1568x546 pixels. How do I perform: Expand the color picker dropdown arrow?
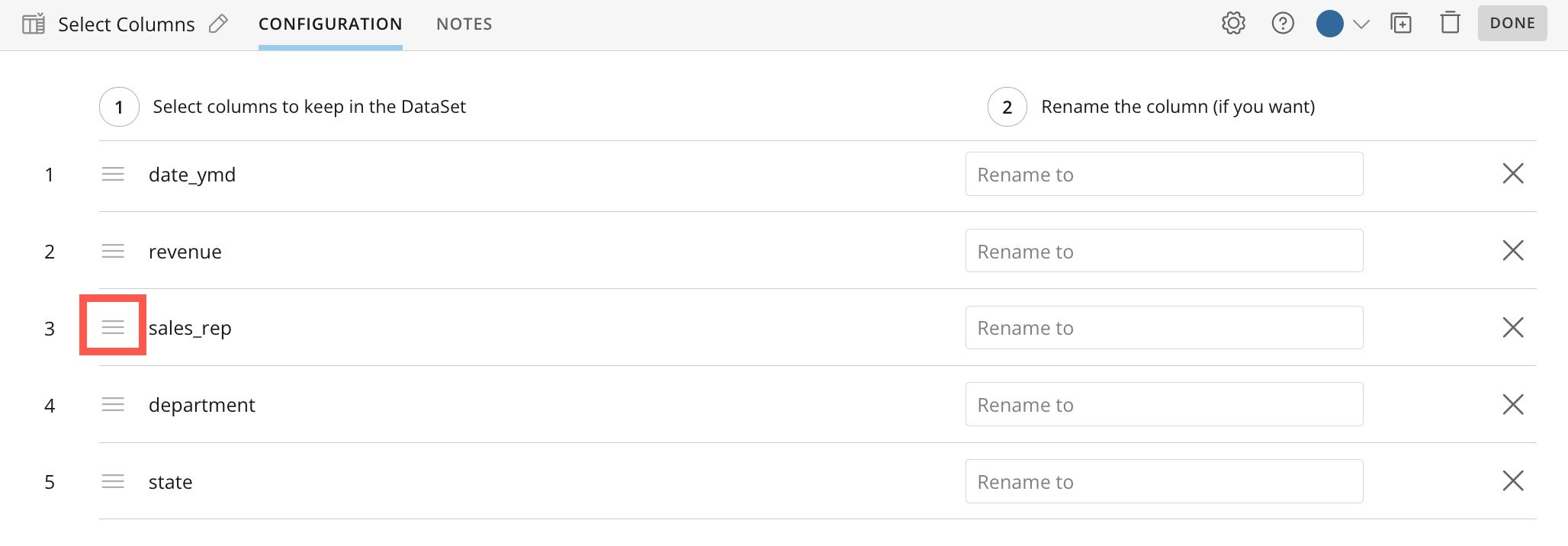click(x=1361, y=24)
